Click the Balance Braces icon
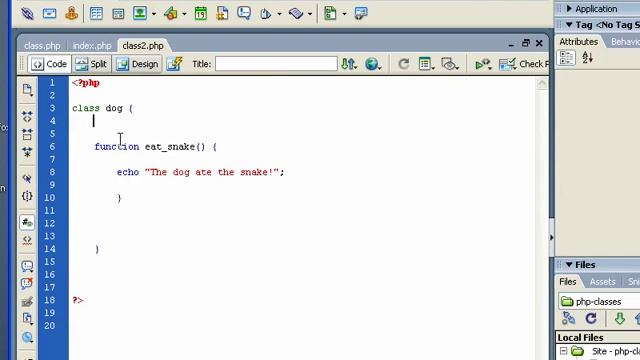 (x=27, y=196)
